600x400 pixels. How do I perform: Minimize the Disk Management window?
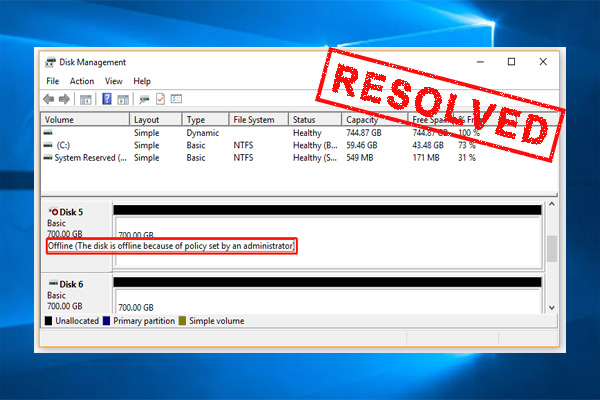point(480,62)
